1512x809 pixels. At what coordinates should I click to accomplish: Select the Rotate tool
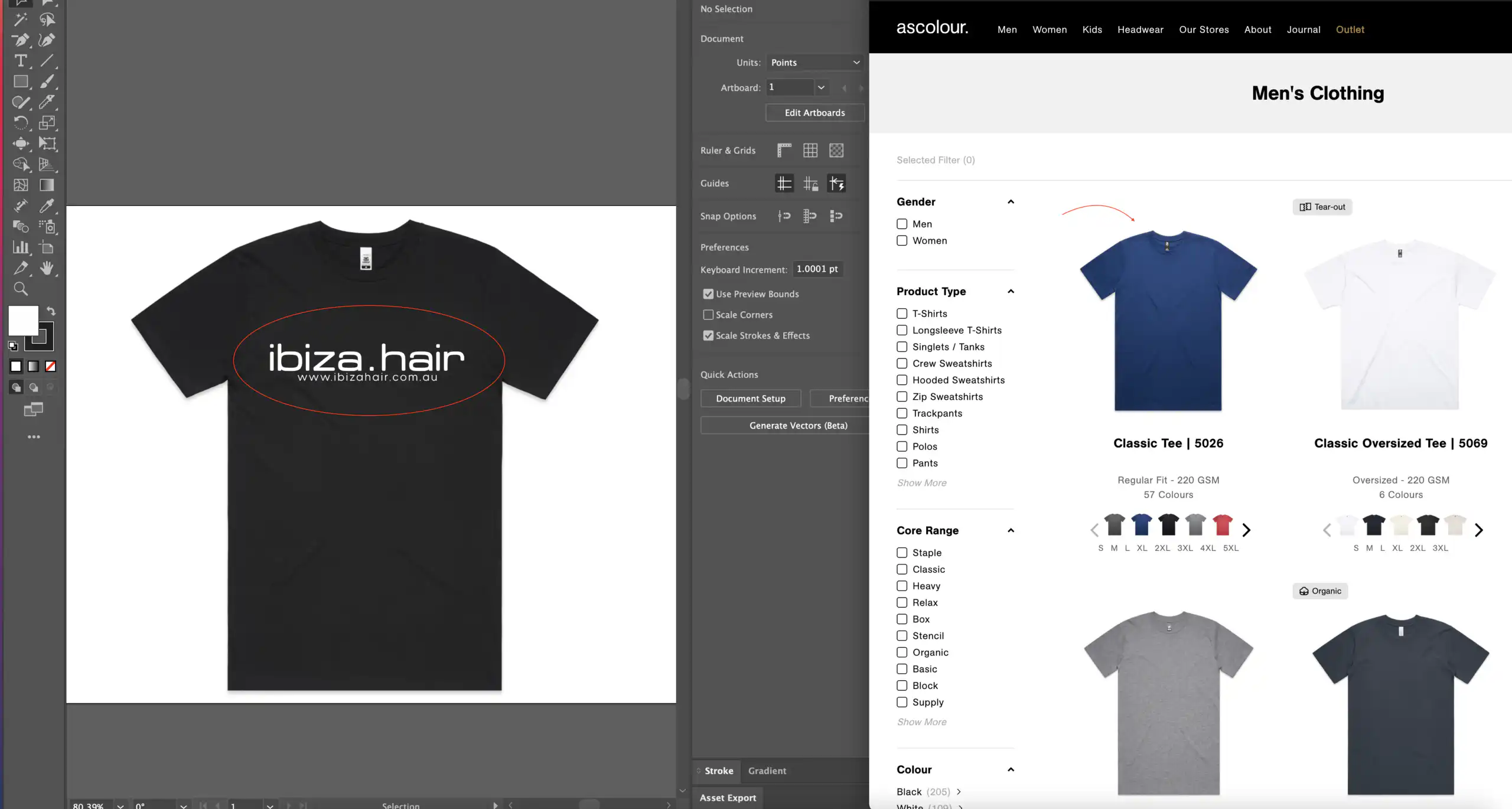tap(21, 123)
